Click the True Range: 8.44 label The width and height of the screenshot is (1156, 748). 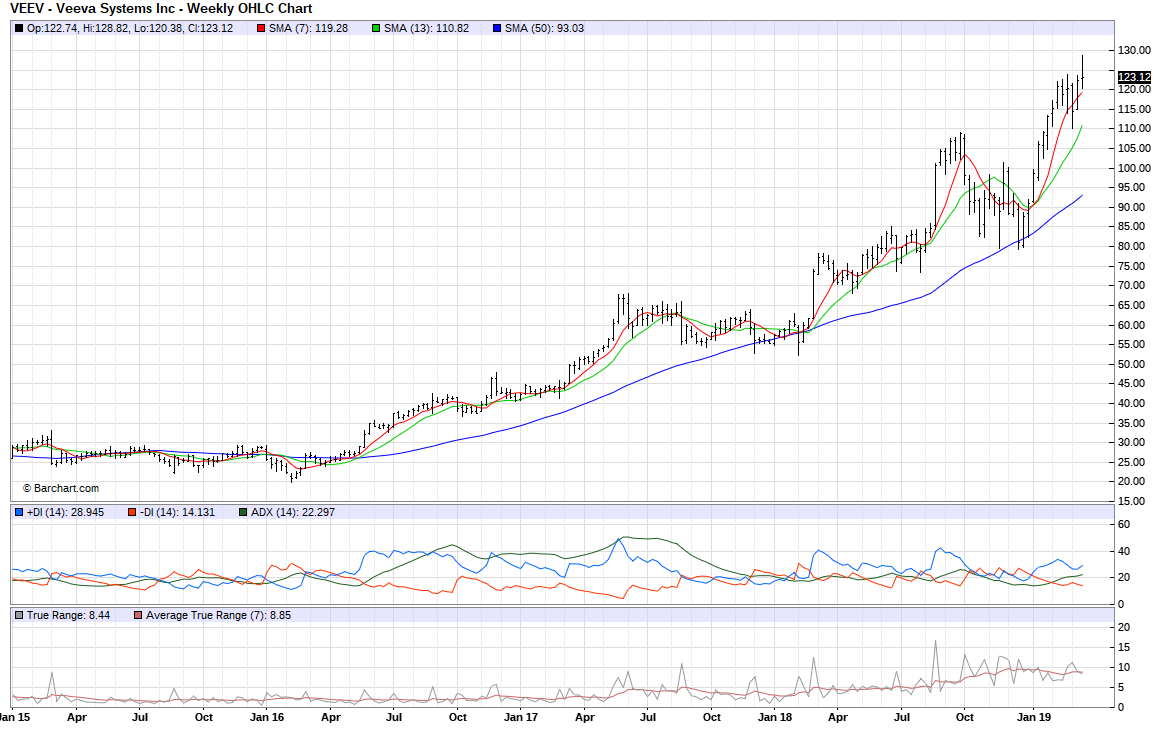point(69,615)
